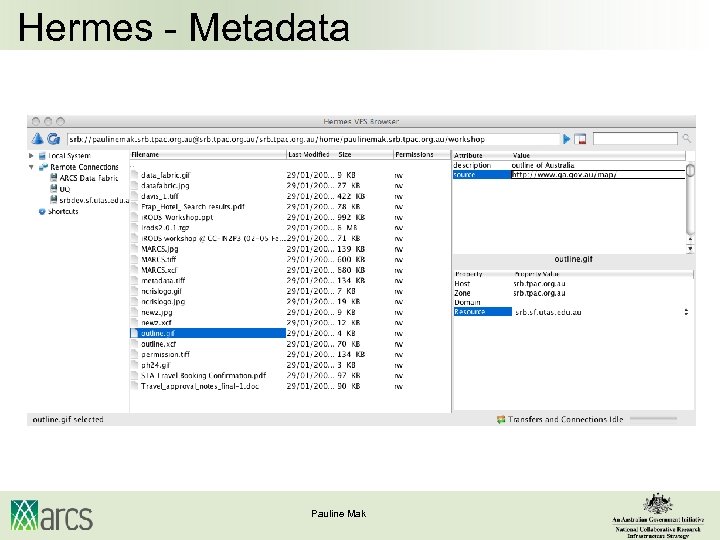Image resolution: width=720 pixels, height=540 pixels.
Task: Select outline.xcf file
Action: click(158, 344)
